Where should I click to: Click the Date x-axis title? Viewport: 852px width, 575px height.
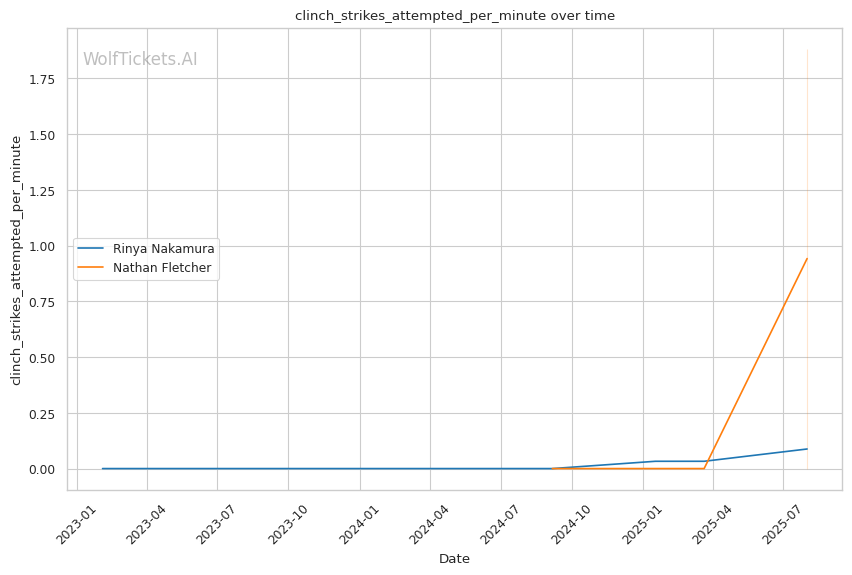[454, 559]
